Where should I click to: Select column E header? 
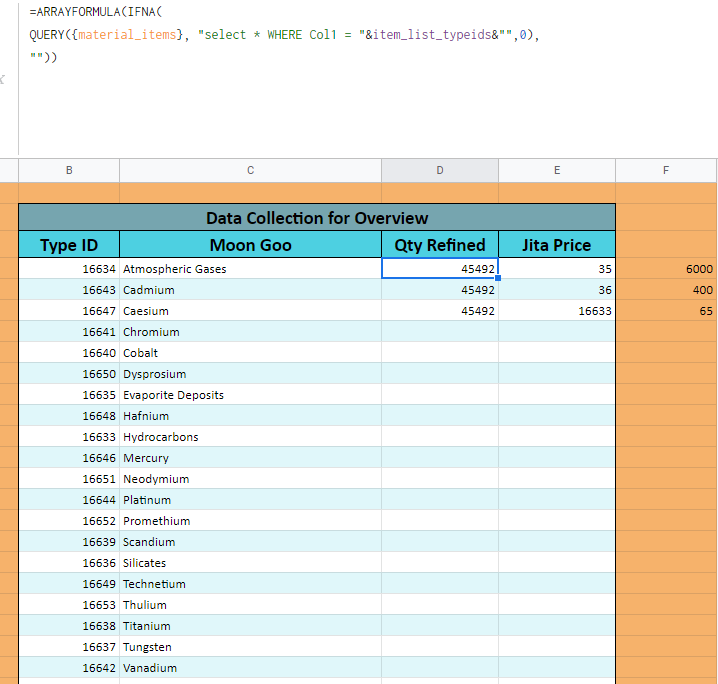click(557, 170)
